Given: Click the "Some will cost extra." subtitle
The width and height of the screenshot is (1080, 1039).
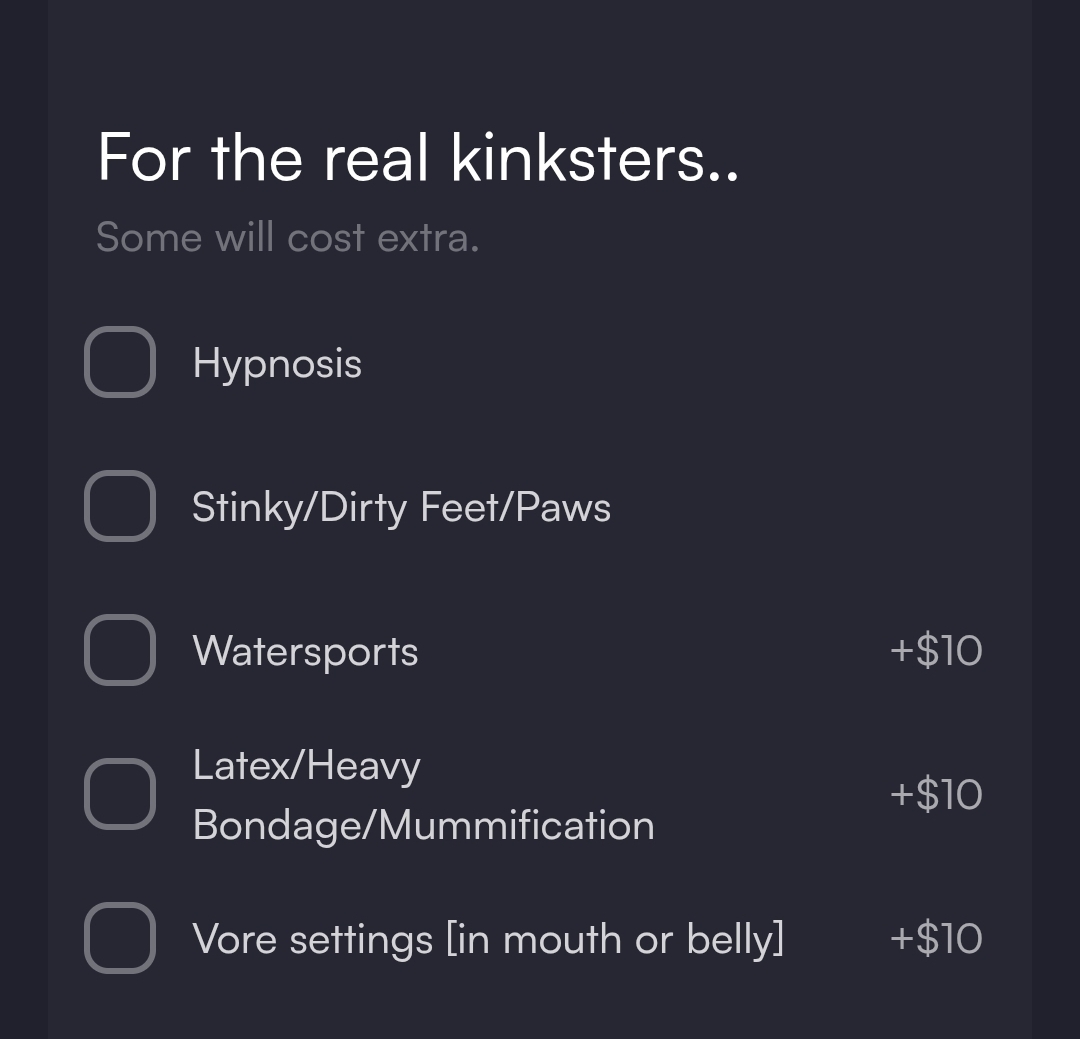Looking at the screenshot, I should coord(287,238).
